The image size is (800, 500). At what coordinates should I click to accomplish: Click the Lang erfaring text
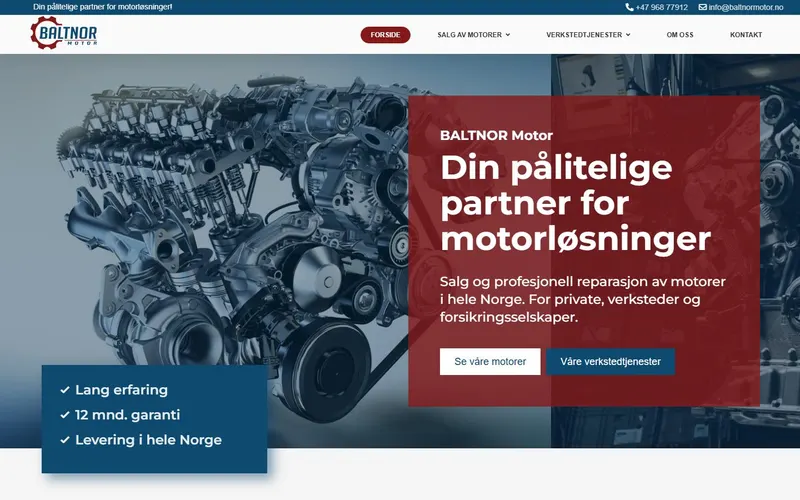pos(121,390)
